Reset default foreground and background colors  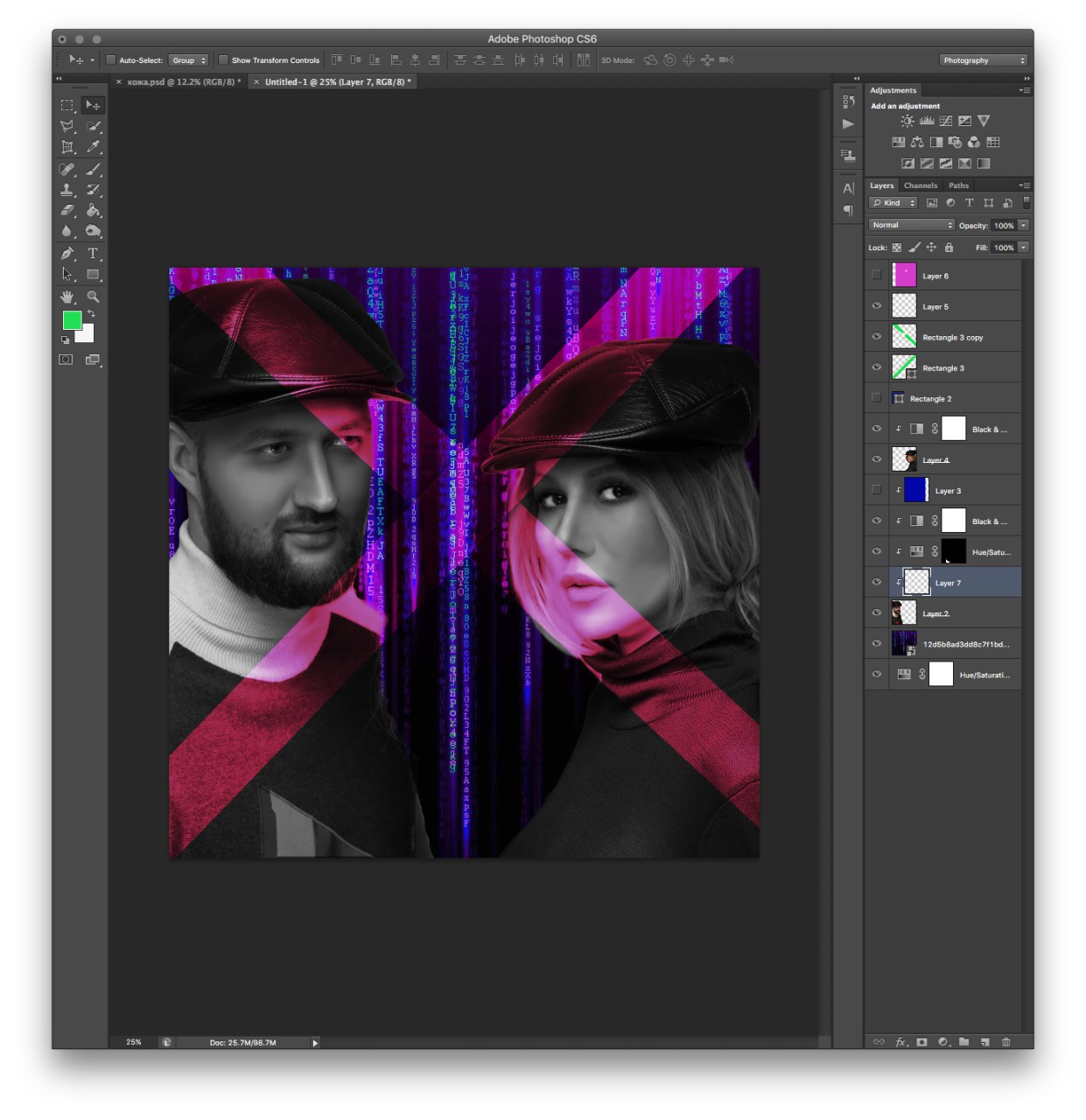pyautogui.click(x=65, y=339)
